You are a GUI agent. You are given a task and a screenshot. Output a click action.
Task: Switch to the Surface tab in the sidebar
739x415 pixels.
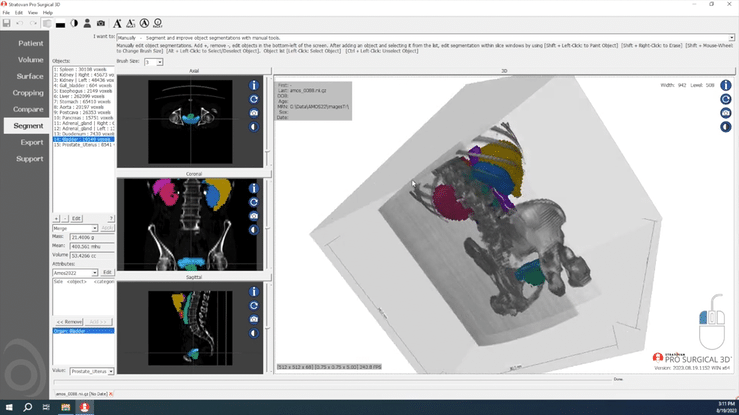(x=30, y=76)
